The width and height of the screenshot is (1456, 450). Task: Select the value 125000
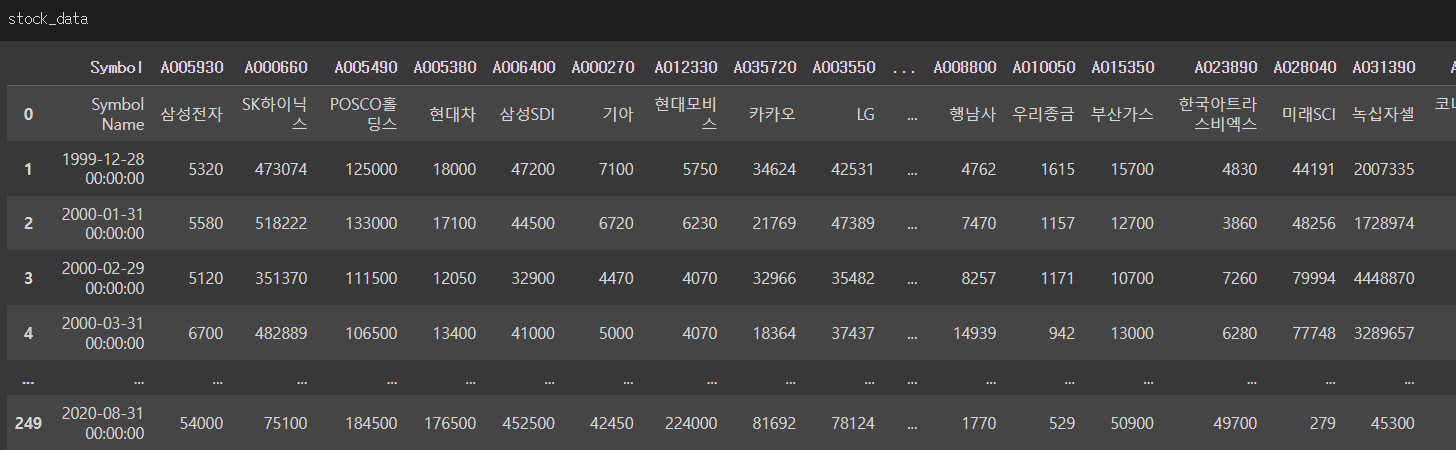click(x=371, y=169)
